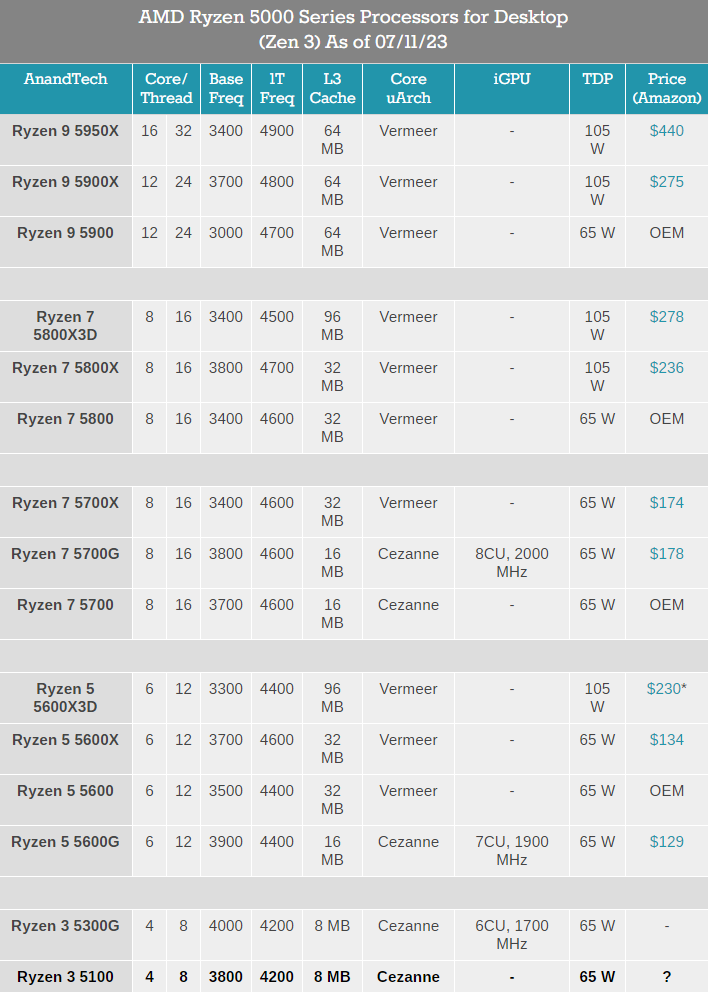
Task: Follow the $236 Ryzen 7 5800X price link
Action: coord(666,368)
